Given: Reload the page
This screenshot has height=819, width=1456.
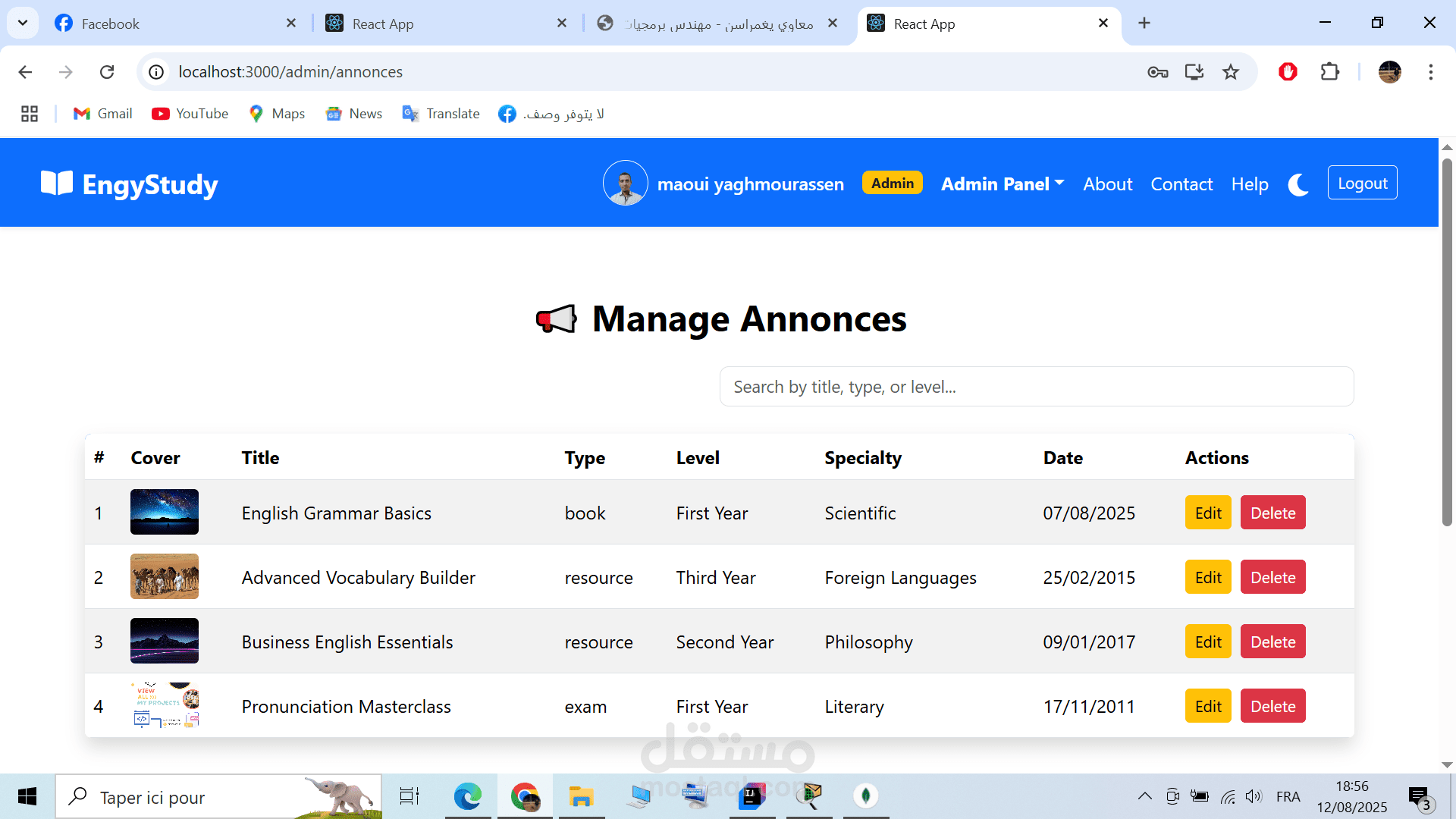Looking at the screenshot, I should click(x=107, y=72).
